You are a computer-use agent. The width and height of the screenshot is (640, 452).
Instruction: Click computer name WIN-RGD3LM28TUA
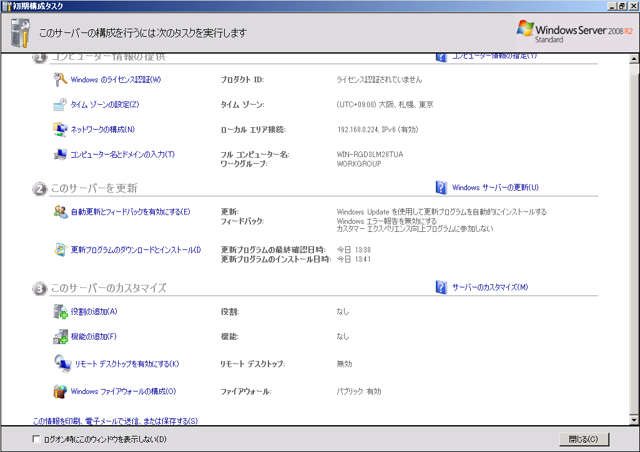tap(370, 154)
